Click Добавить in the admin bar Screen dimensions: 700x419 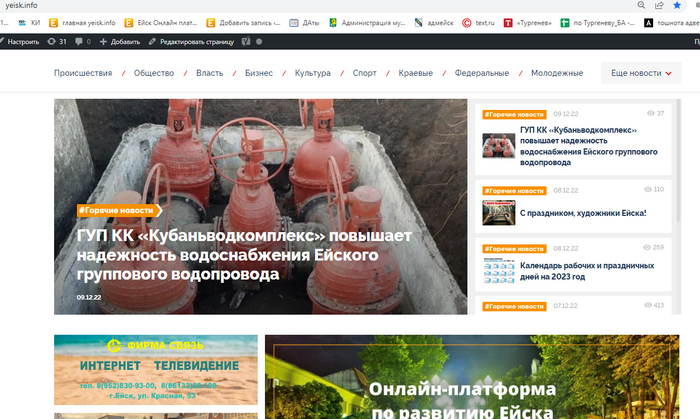tap(120, 41)
